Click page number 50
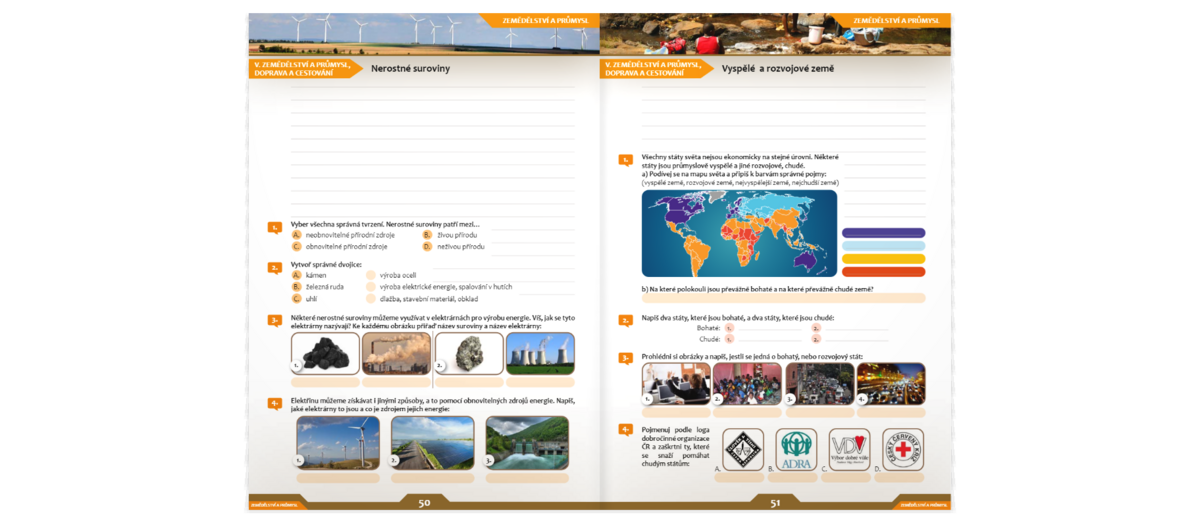Screen dimensions: 1200x523 point(424,503)
